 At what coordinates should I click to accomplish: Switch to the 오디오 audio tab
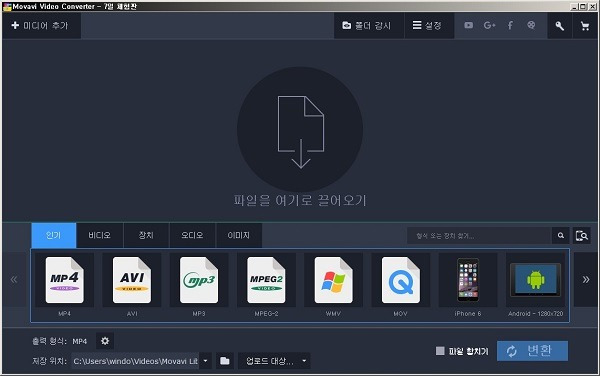point(192,235)
